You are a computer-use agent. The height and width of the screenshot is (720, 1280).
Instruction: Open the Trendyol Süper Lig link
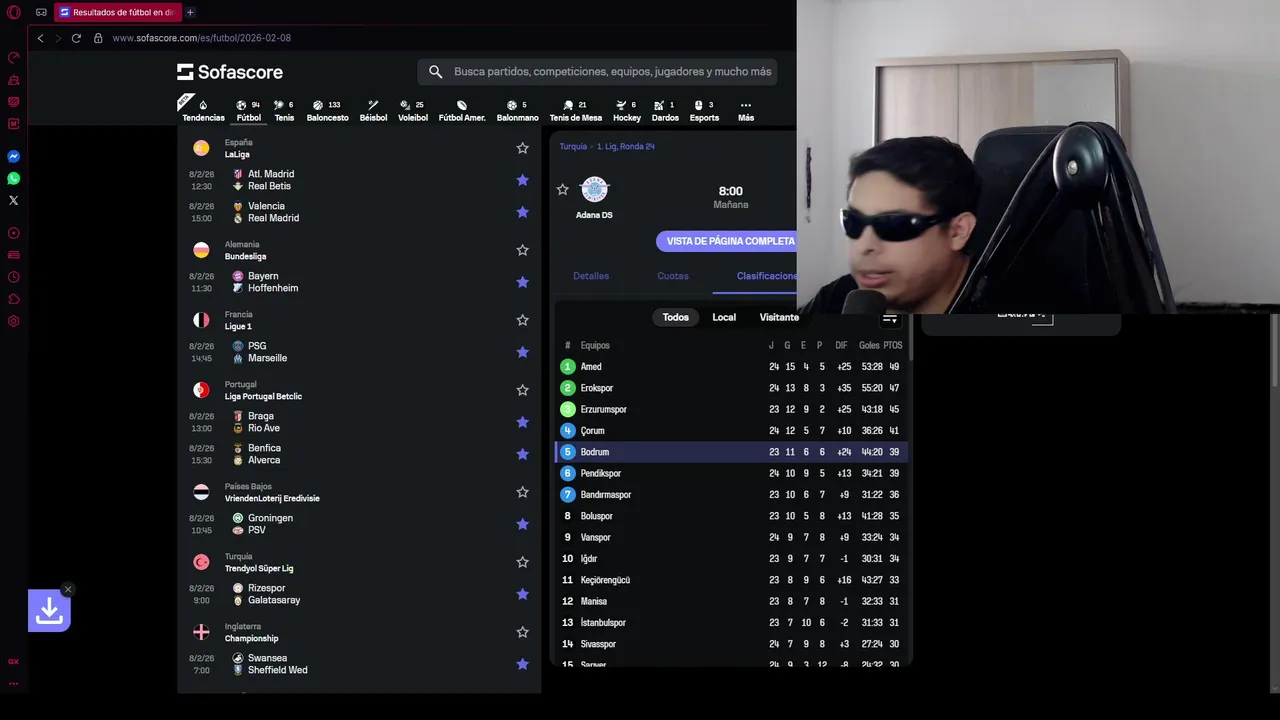point(259,568)
